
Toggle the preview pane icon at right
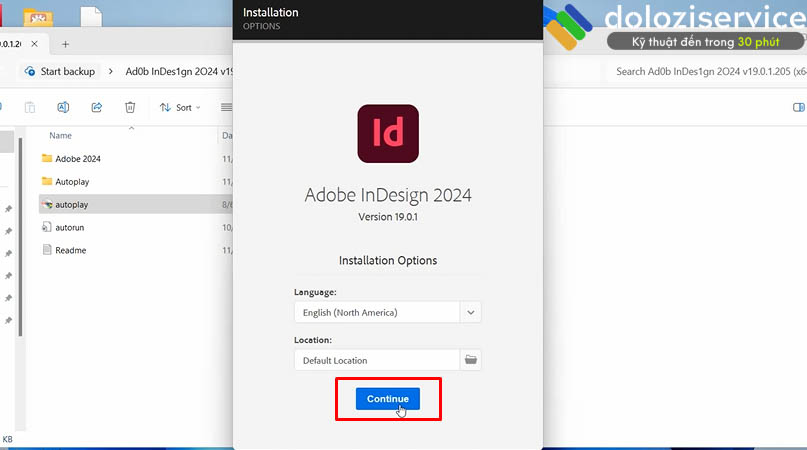tap(798, 107)
